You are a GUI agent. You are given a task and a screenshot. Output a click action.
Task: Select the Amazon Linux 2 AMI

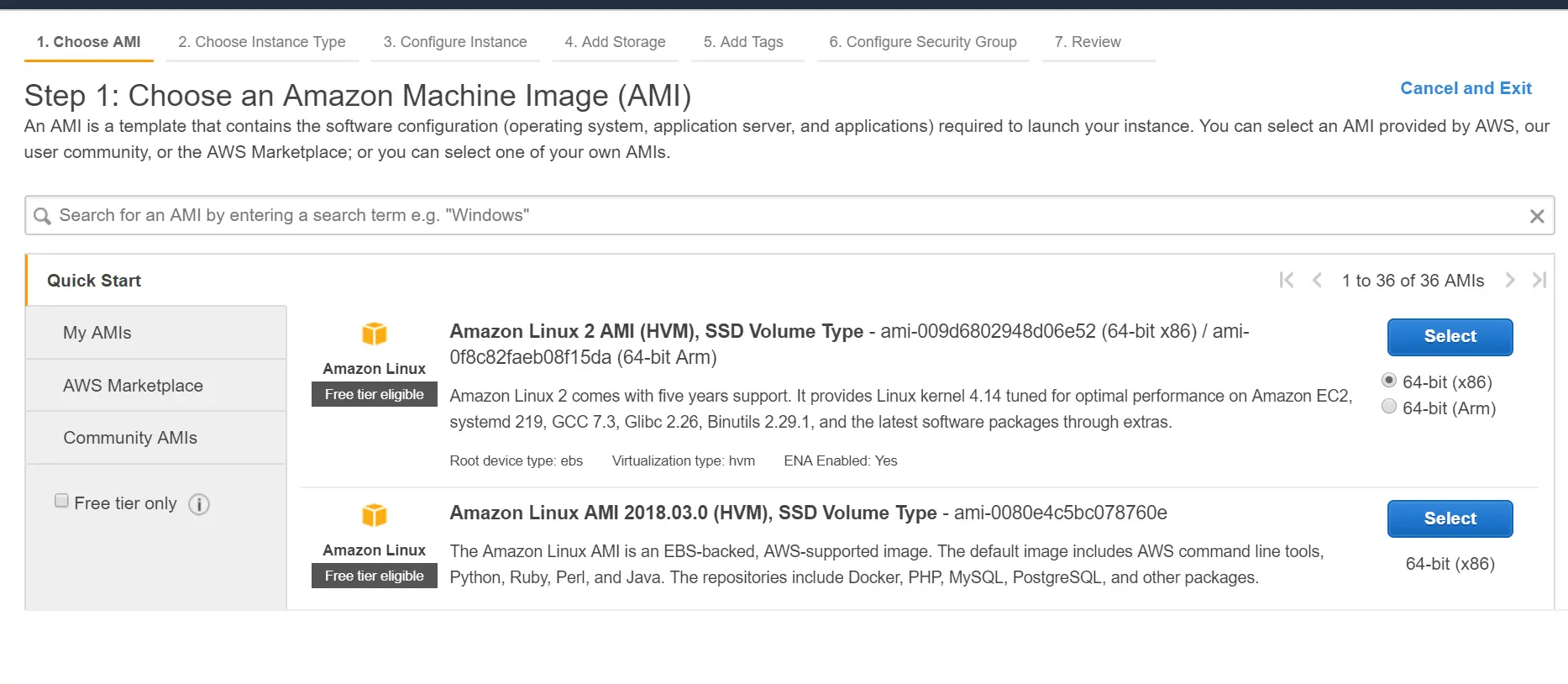pyautogui.click(x=1450, y=337)
